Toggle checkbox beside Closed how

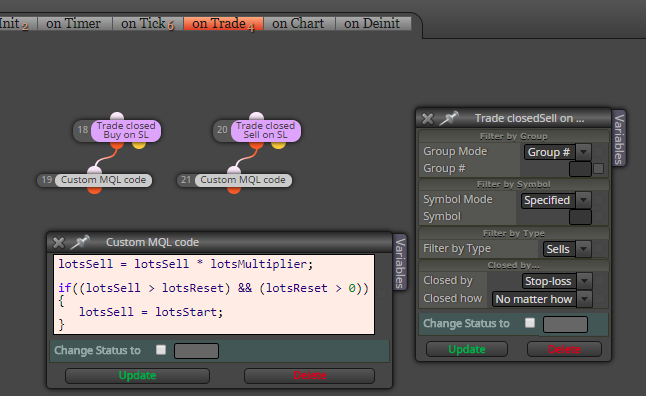pyautogui.click(x=599, y=298)
